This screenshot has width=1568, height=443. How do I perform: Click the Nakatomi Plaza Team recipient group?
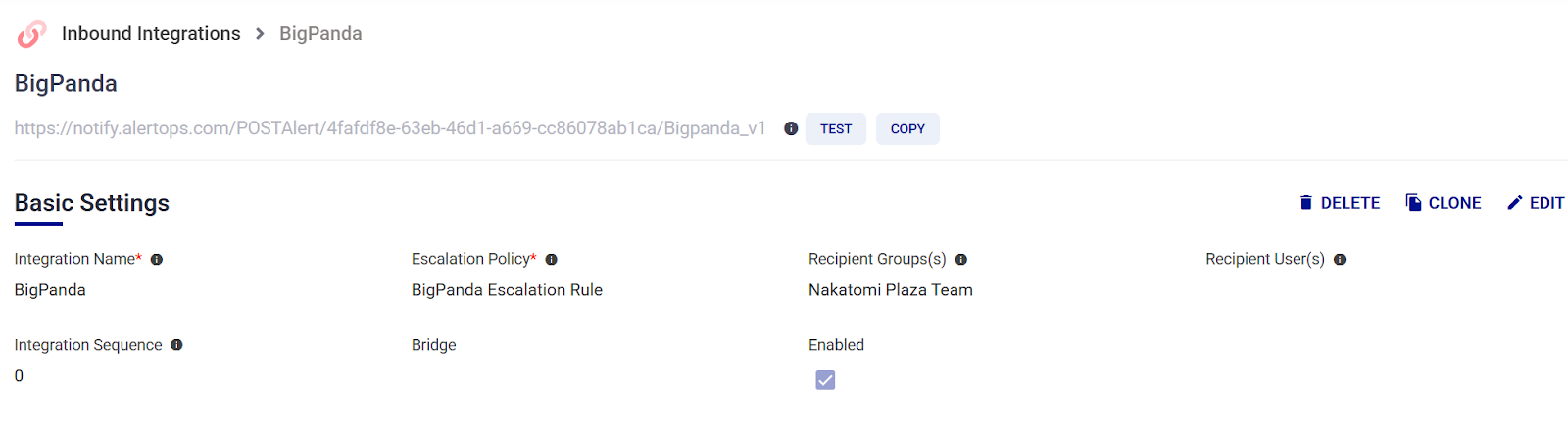click(x=890, y=290)
